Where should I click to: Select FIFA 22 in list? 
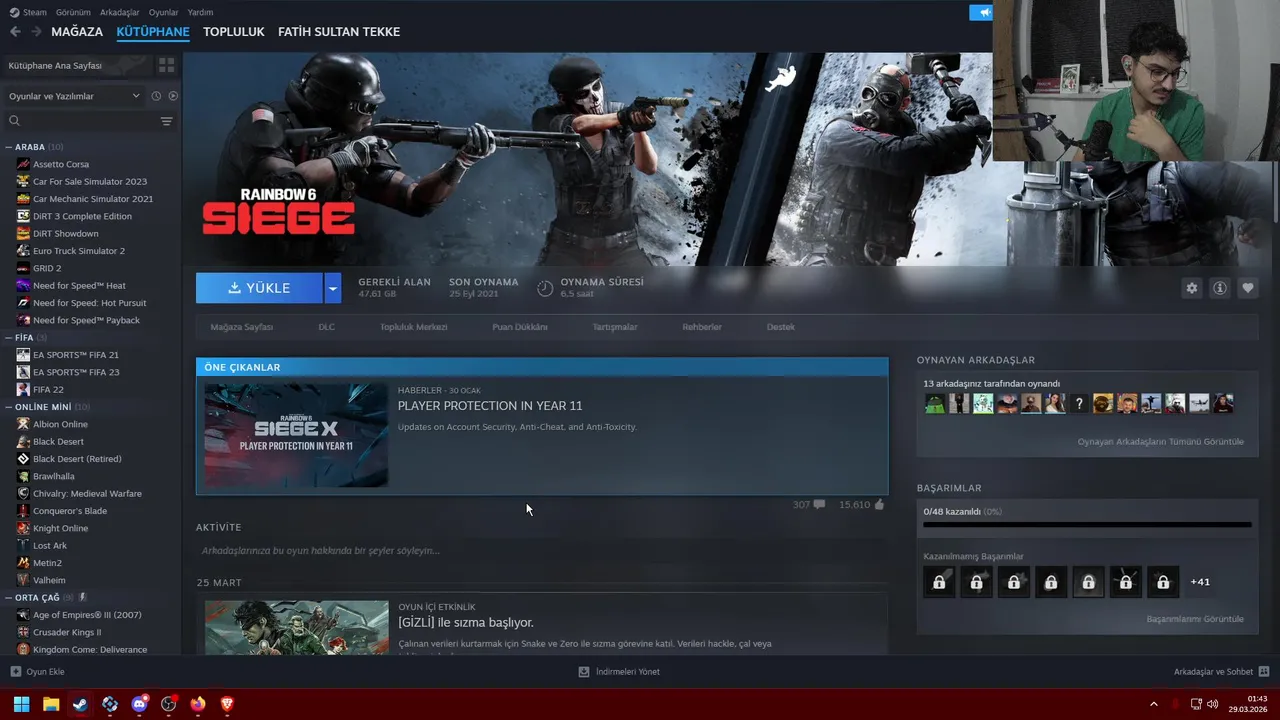click(48, 389)
